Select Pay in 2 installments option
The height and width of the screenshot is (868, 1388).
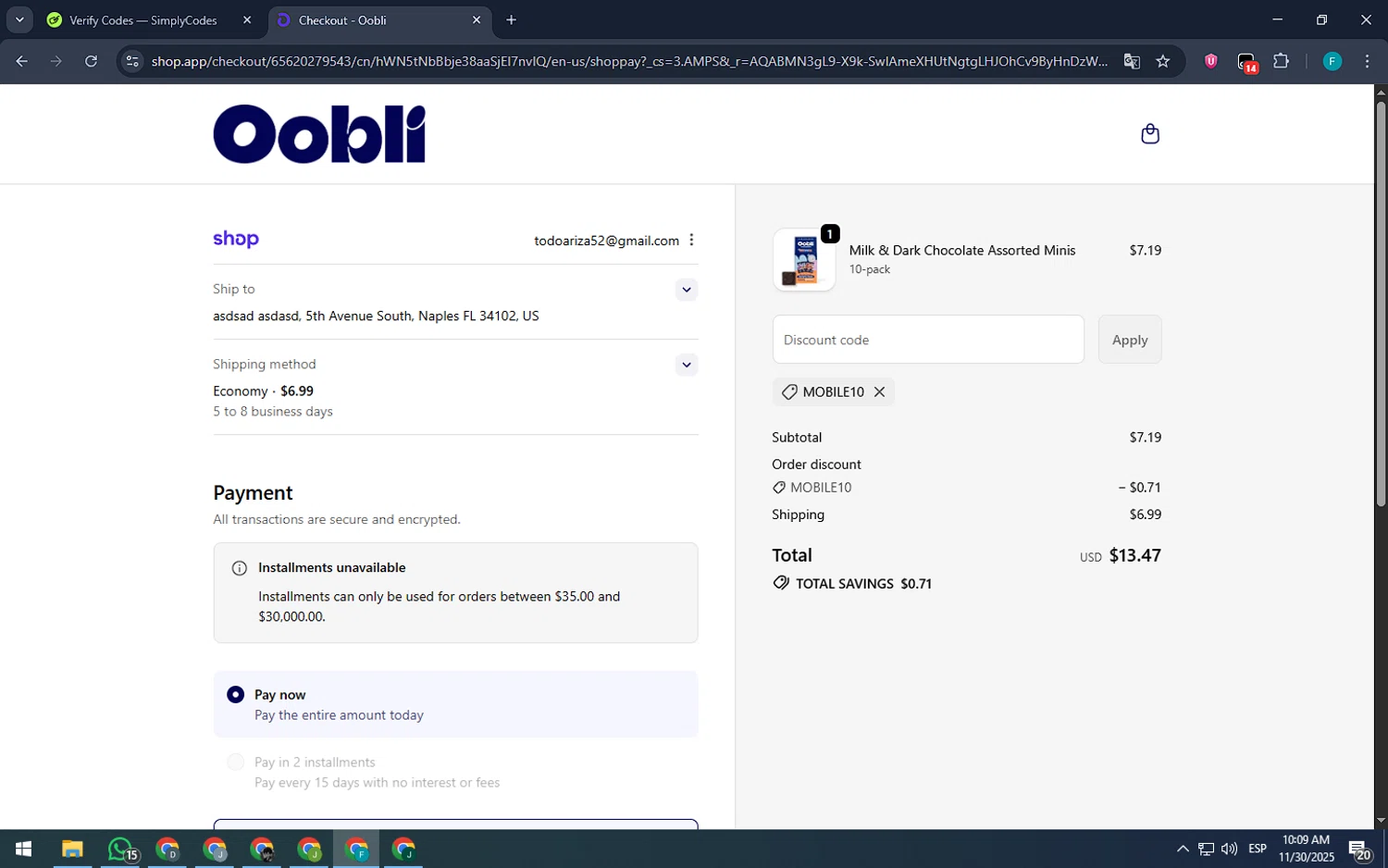[x=236, y=762]
